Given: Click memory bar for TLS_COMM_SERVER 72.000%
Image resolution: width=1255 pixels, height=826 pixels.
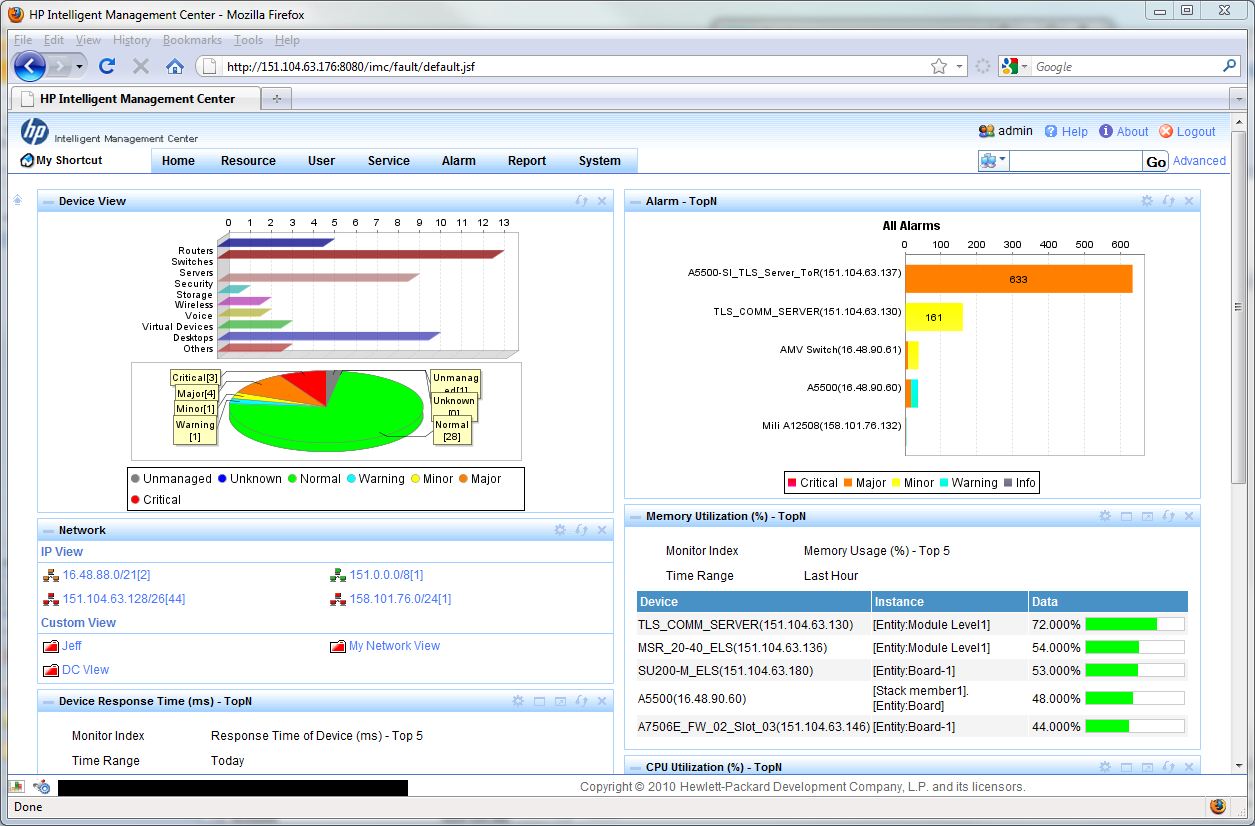Looking at the screenshot, I should pyautogui.click(x=1134, y=624).
